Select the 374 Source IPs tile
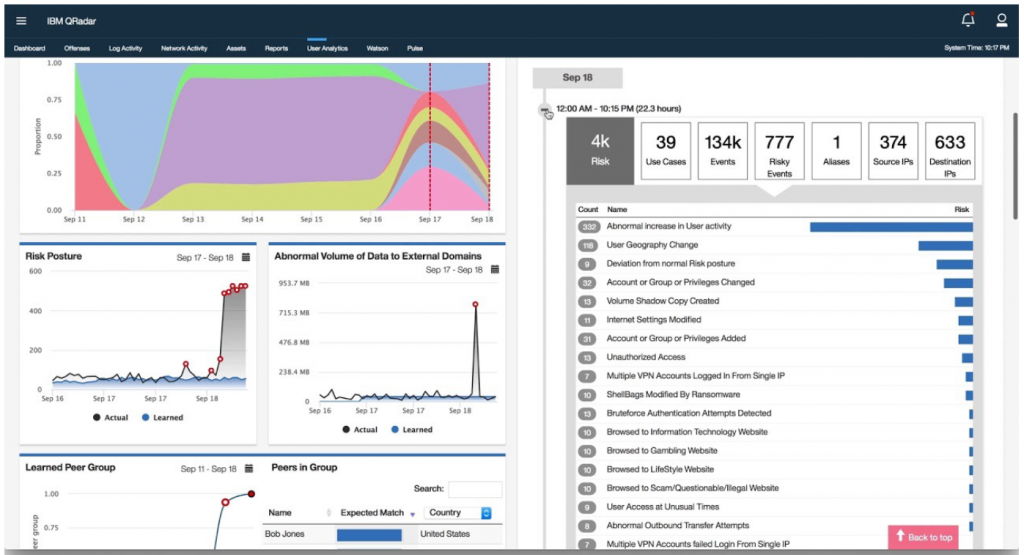 893,151
